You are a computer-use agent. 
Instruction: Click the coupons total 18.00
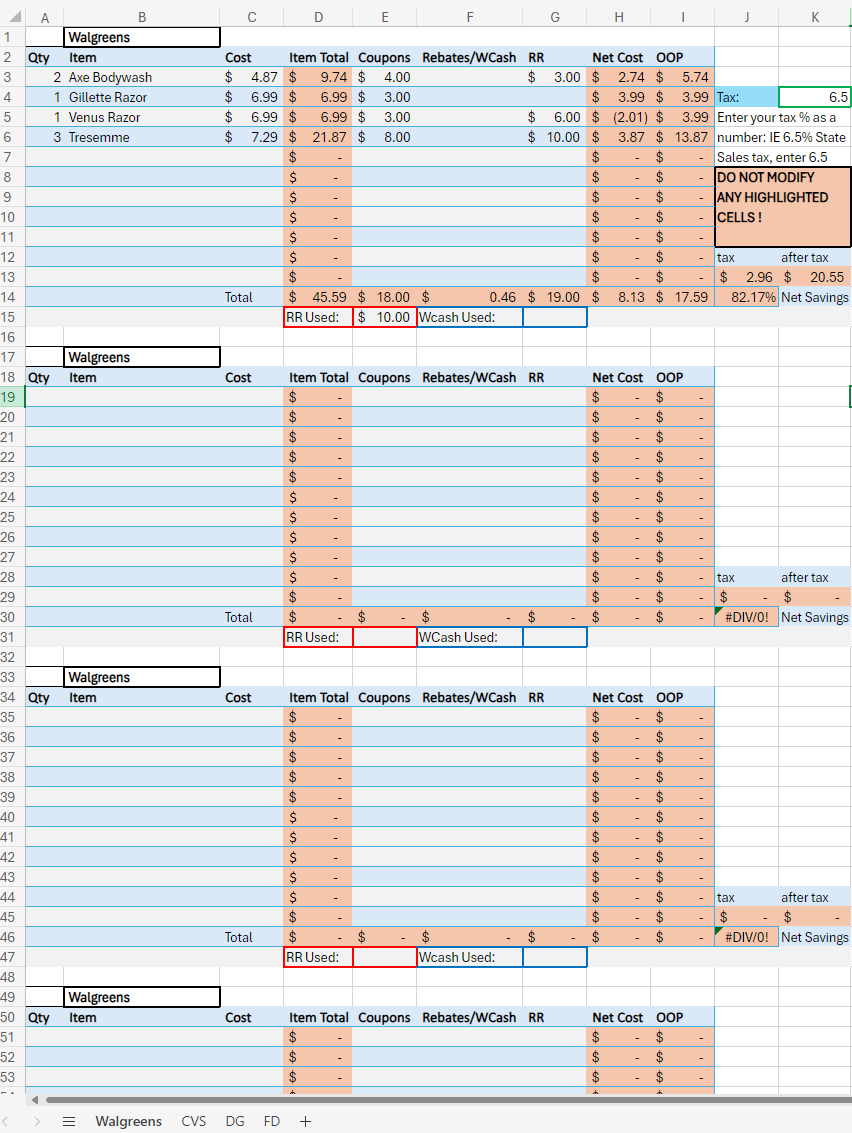coord(384,297)
